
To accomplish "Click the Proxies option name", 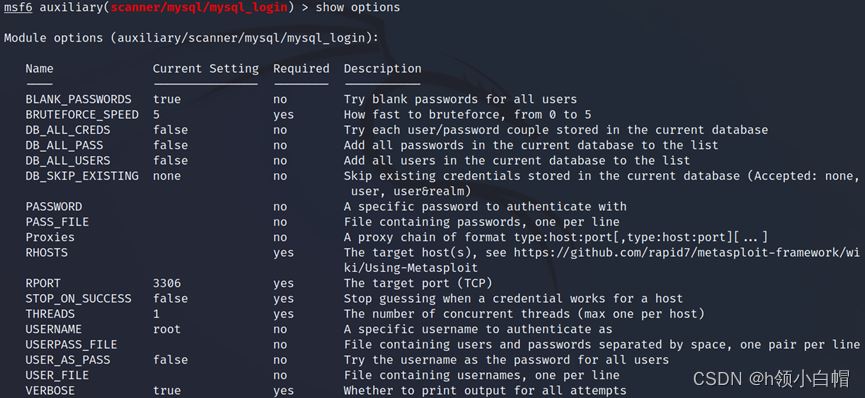I will 50,237.
